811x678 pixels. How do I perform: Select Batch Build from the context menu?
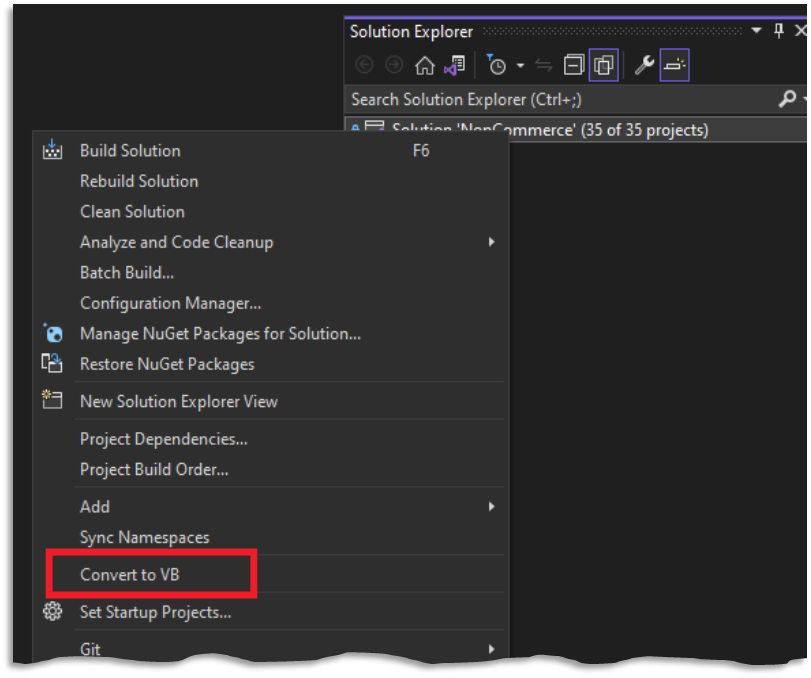click(x=126, y=272)
